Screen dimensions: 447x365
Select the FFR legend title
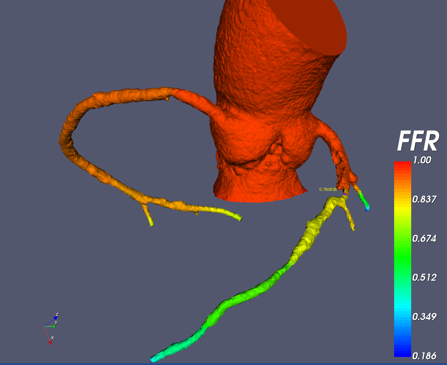click(418, 141)
